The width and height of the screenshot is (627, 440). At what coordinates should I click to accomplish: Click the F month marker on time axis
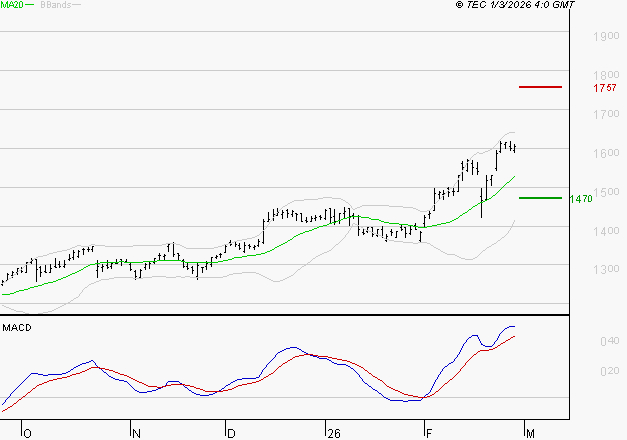pyautogui.click(x=429, y=434)
